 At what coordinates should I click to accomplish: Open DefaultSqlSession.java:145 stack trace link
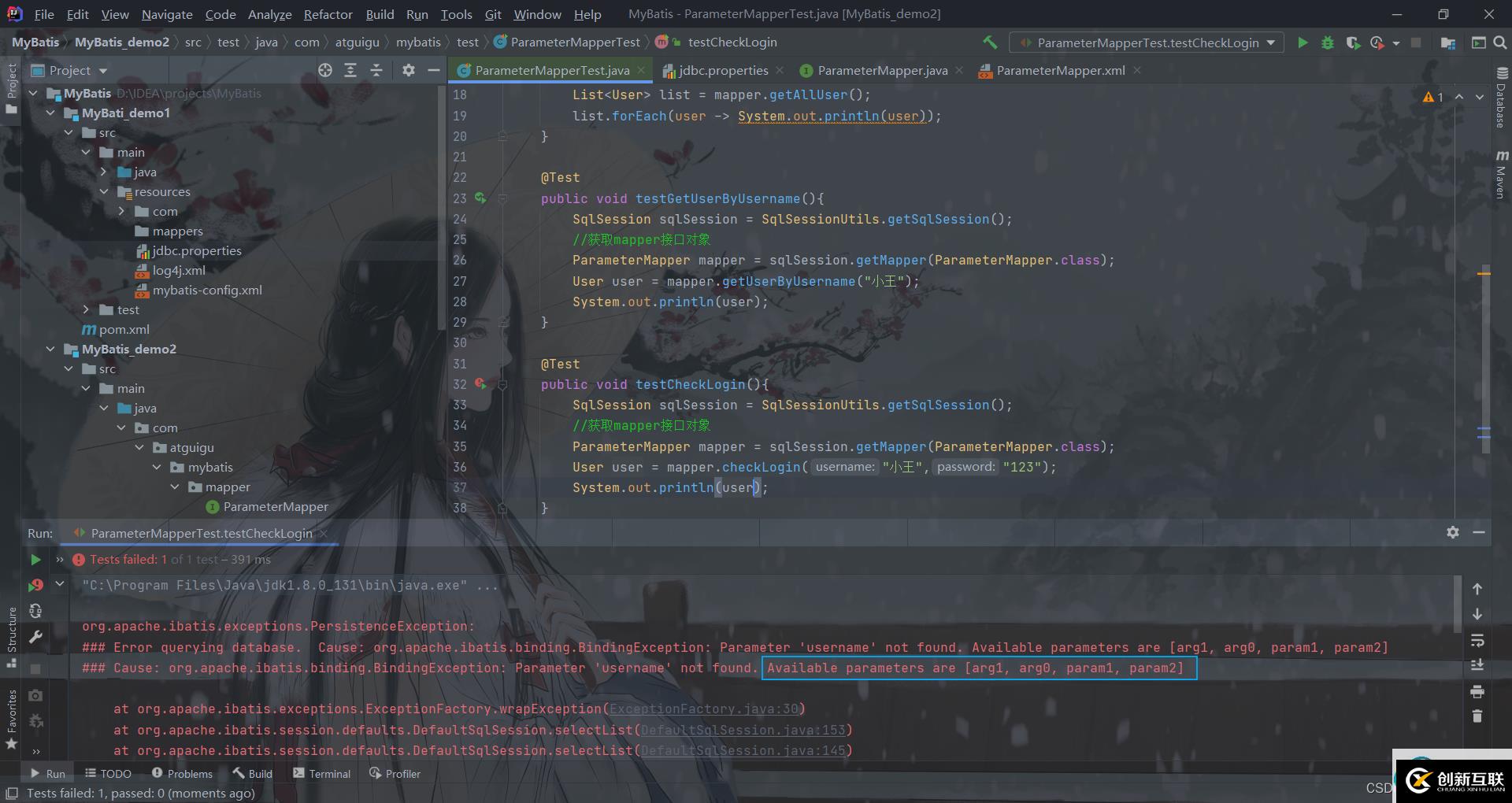(x=743, y=750)
